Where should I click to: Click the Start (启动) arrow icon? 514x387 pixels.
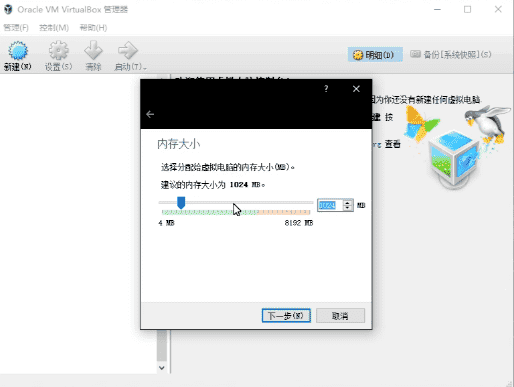coord(128,51)
